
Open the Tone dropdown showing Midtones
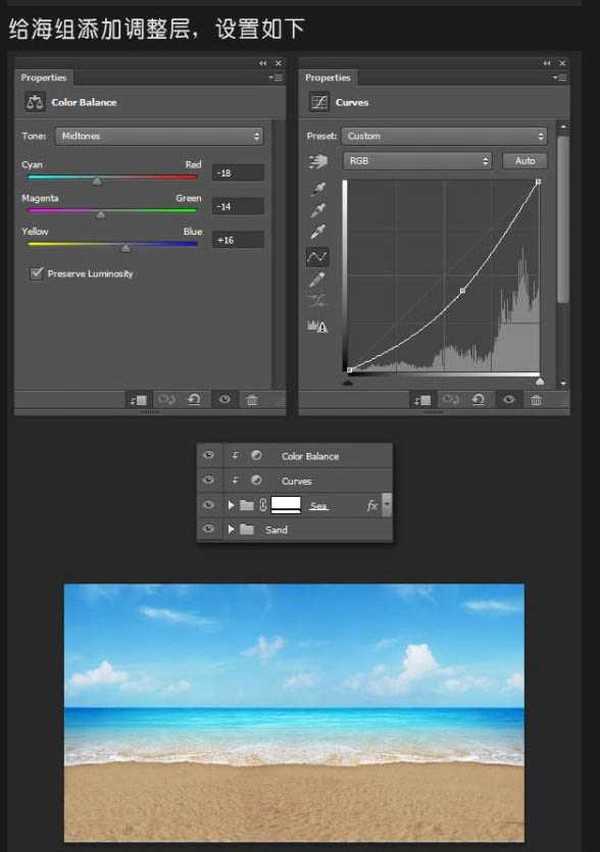coord(160,136)
